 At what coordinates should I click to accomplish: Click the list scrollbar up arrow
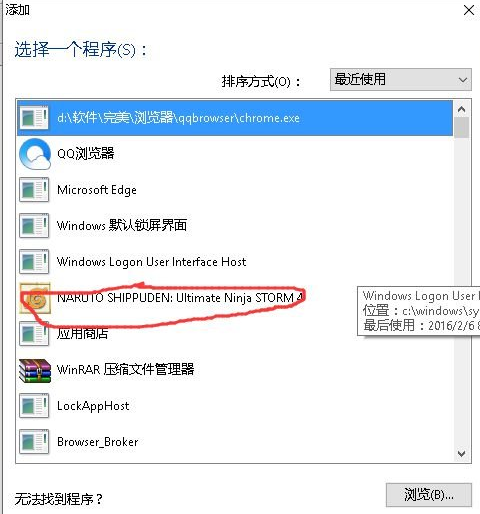pos(462,109)
